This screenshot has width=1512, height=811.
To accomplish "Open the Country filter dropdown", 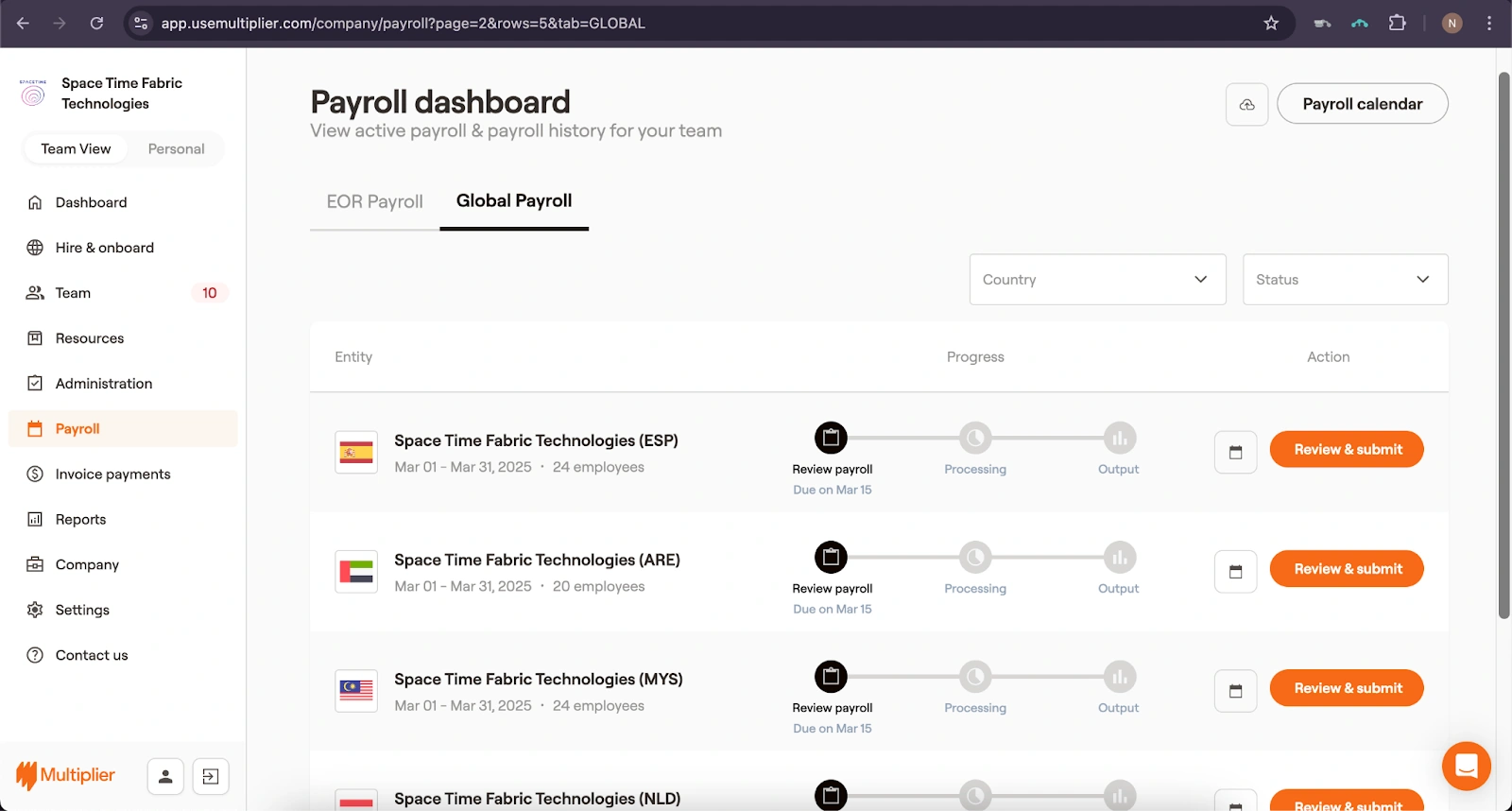I will (x=1098, y=280).
